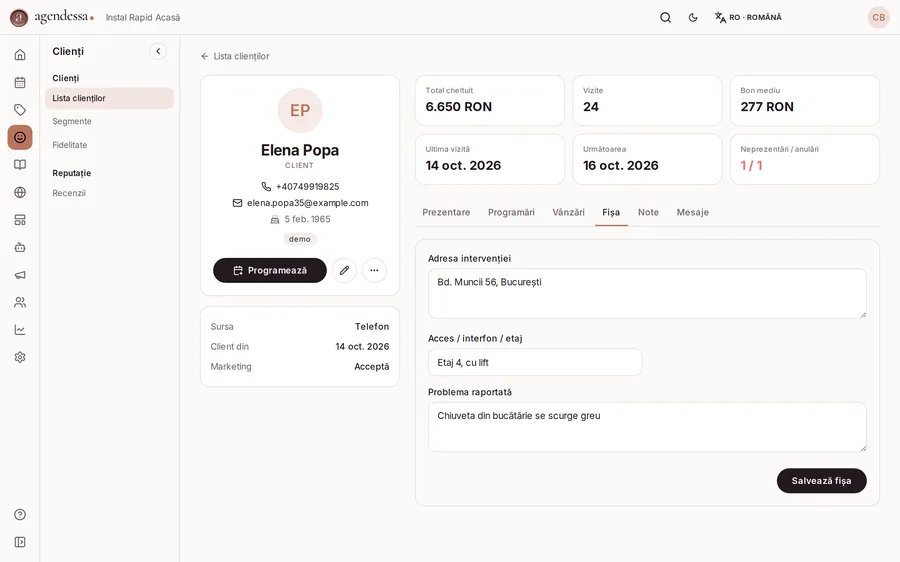The image size is (900, 562).
Task: Open the robot assistant icon in sidebar
Action: tap(20, 247)
